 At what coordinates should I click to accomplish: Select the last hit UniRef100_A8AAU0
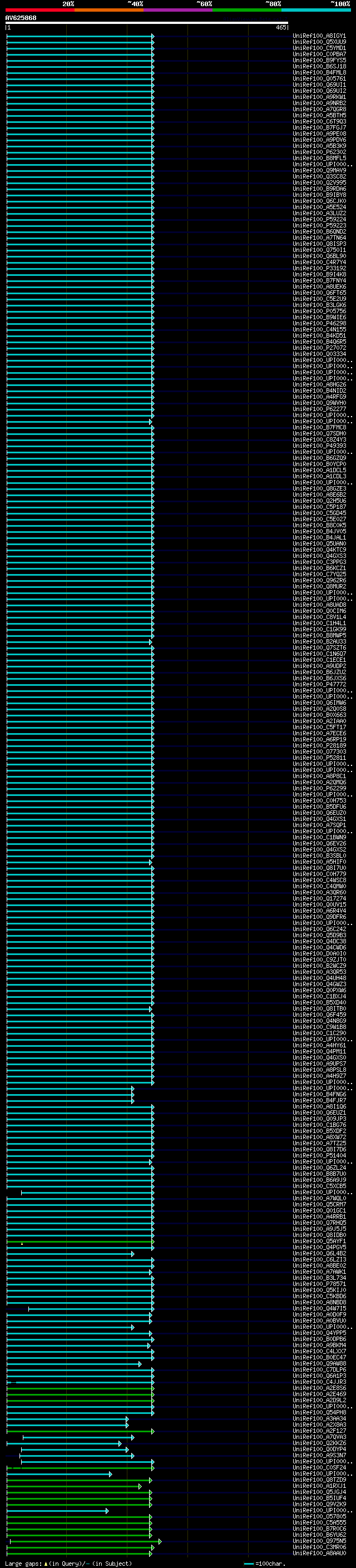(319, 1553)
